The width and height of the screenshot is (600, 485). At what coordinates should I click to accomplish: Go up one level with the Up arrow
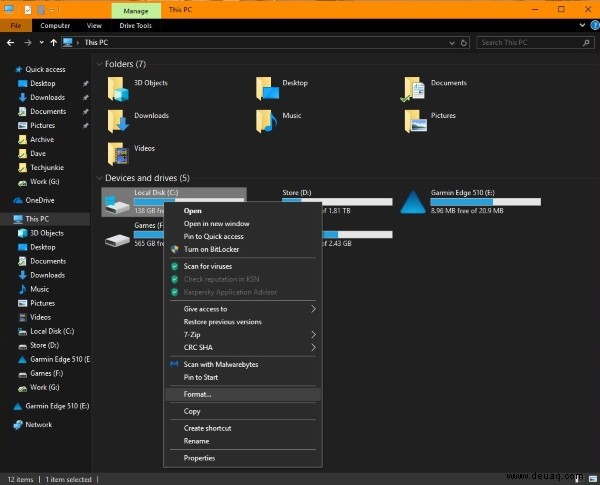click(54, 42)
